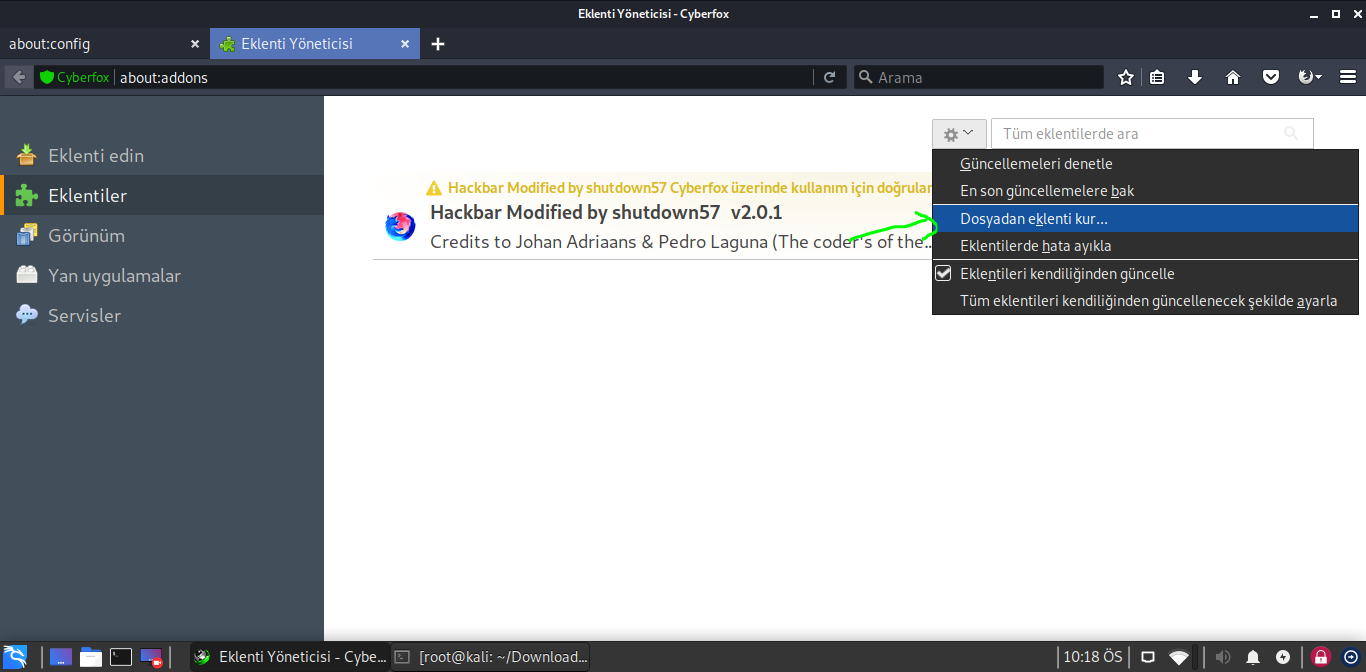Open the Cyberfox dropdown toolbar button
The height and width of the screenshot is (672, 1366).
(1309, 77)
